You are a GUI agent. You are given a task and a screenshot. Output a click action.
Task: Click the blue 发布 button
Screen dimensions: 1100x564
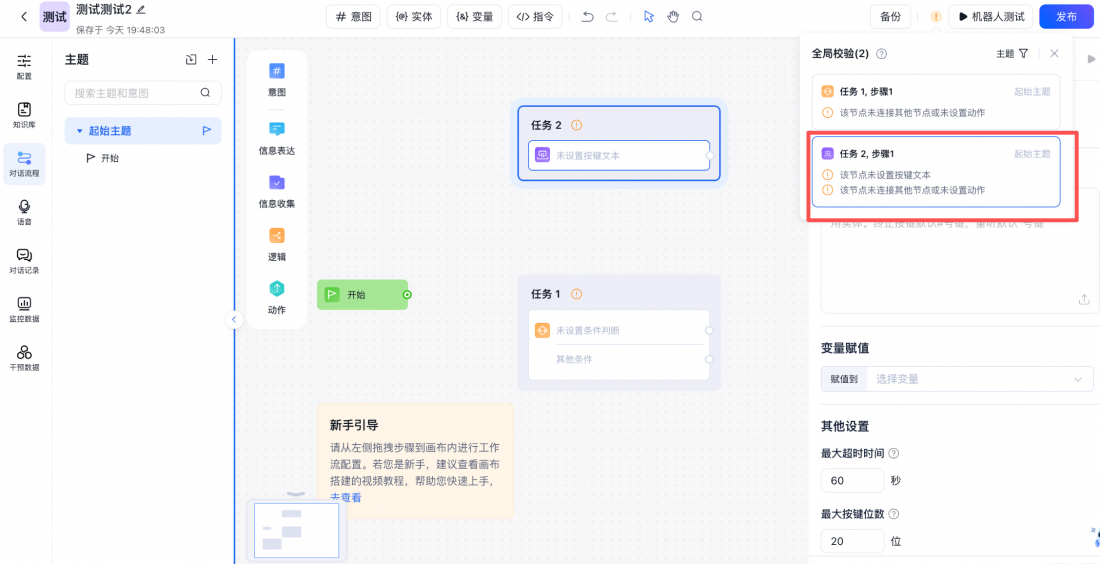click(x=1066, y=16)
